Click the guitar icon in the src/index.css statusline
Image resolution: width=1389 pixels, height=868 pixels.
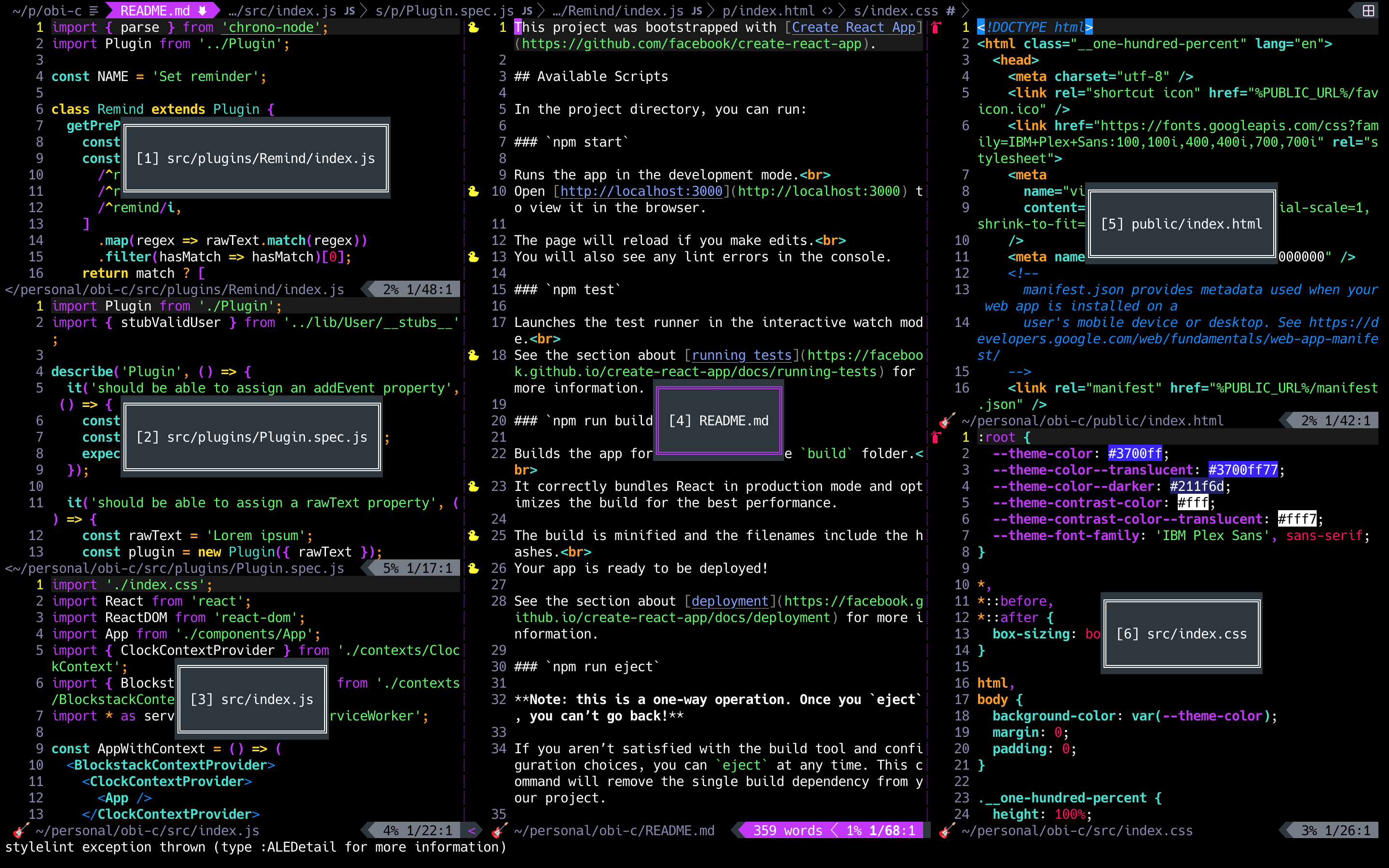coord(947,830)
